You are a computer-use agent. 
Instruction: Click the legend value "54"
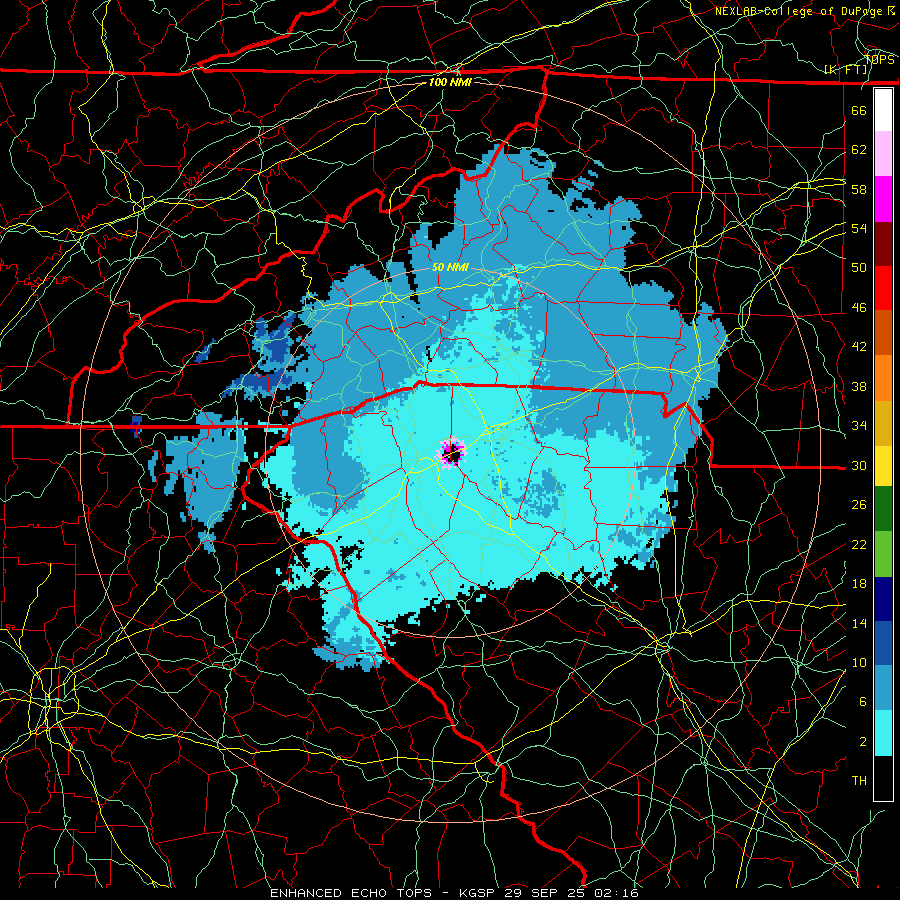(859, 228)
